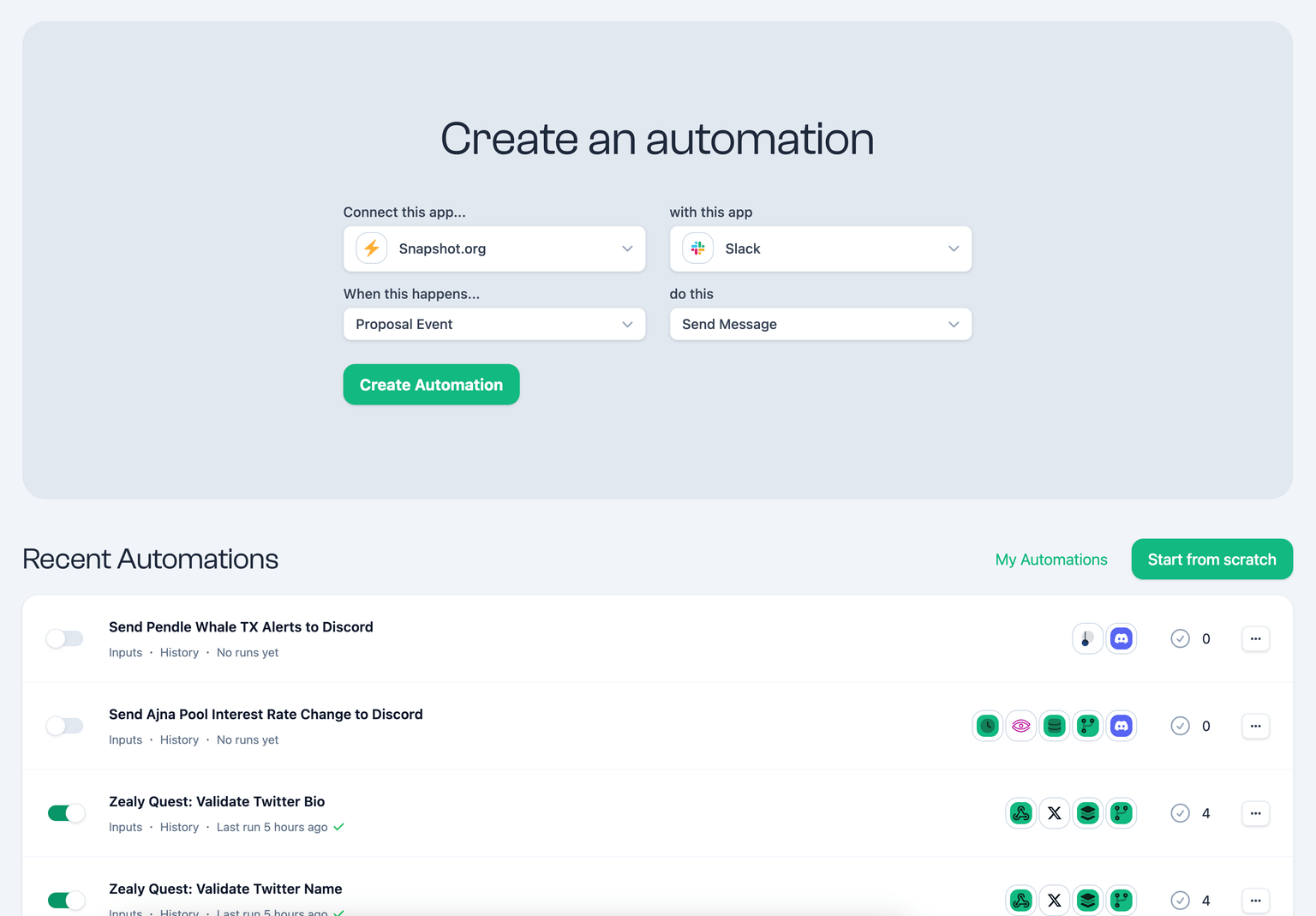Click branch icon in Validate Twitter Name row
The width and height of the screenshot is (1316, 916).
[1122, 901]
